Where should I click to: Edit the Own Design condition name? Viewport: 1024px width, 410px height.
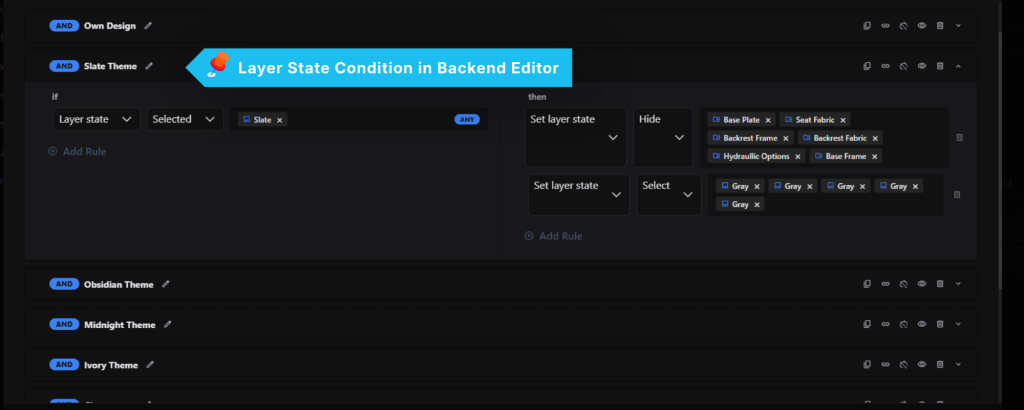tap(148, 26)
